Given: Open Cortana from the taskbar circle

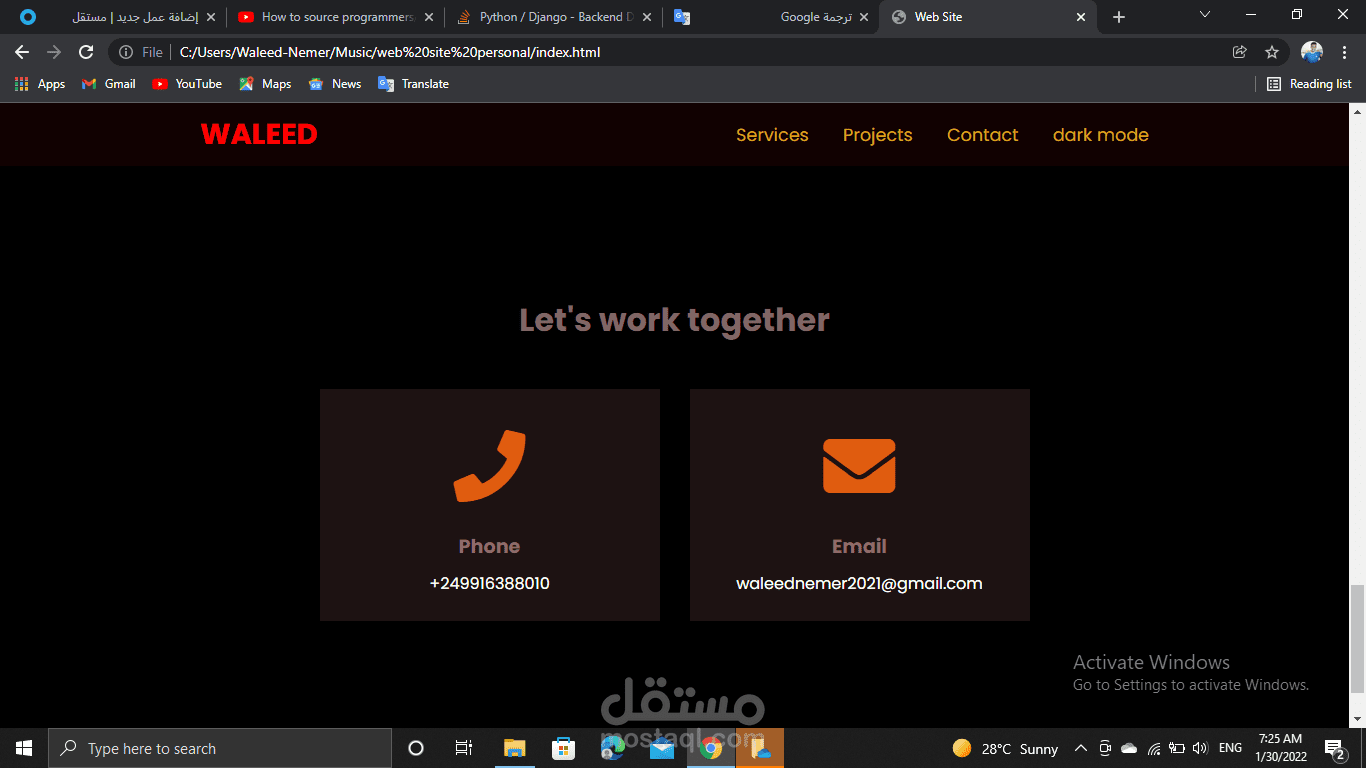Looking at the screenshot, I should coord(416,748).
